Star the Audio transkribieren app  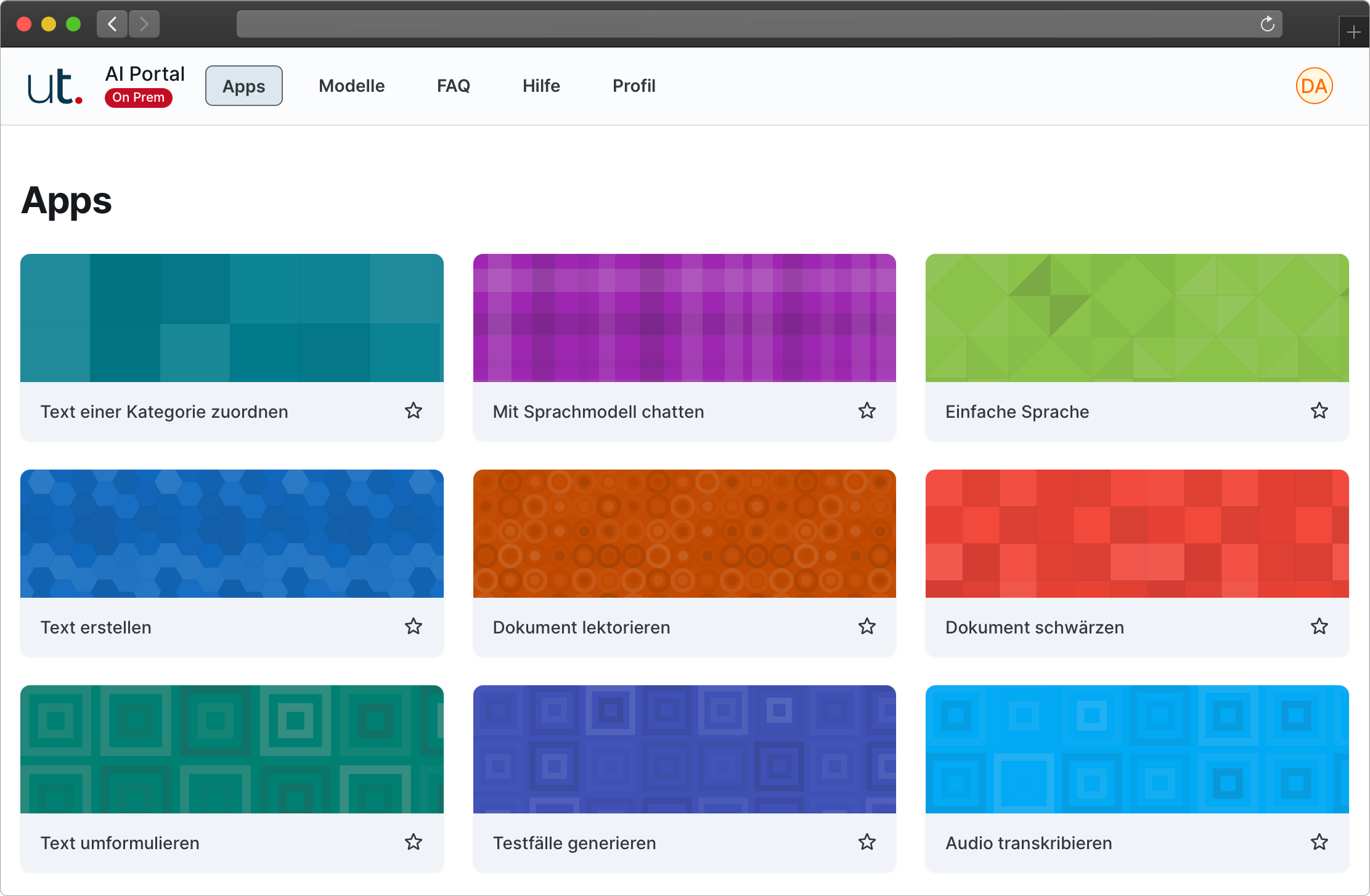coord(1319,842)
